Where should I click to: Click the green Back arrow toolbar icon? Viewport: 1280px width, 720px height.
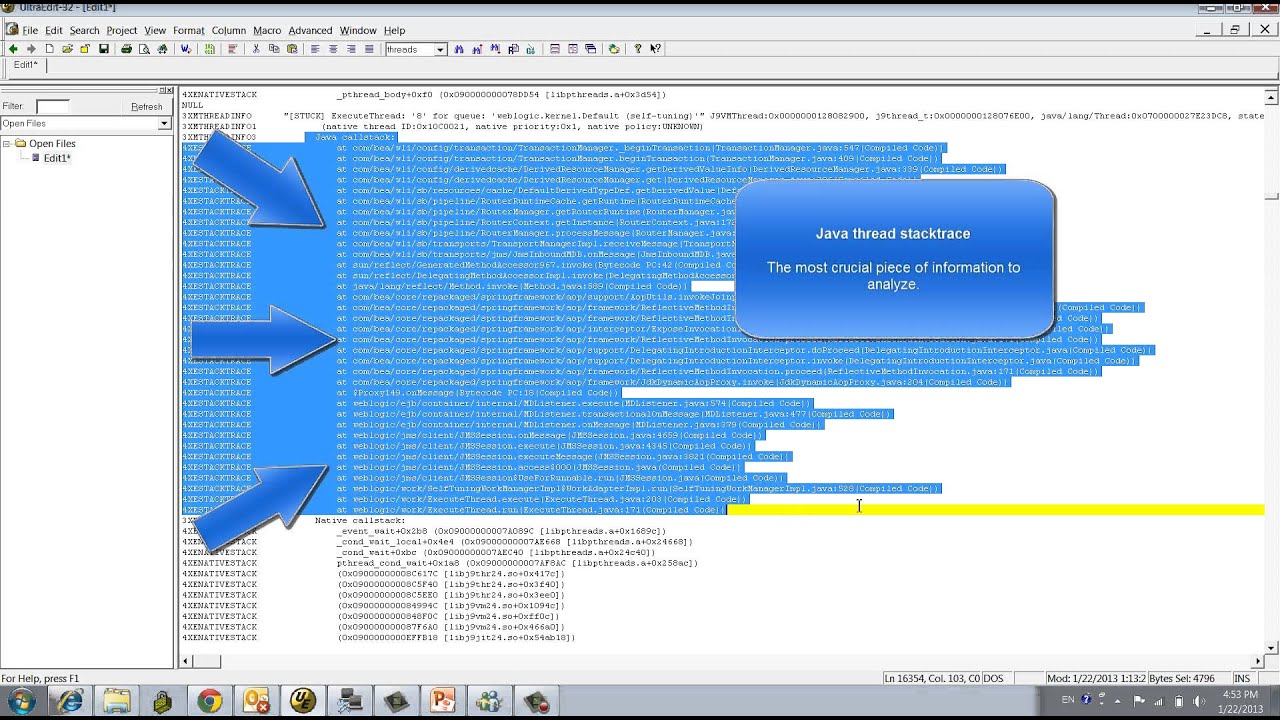pos(14,49)
